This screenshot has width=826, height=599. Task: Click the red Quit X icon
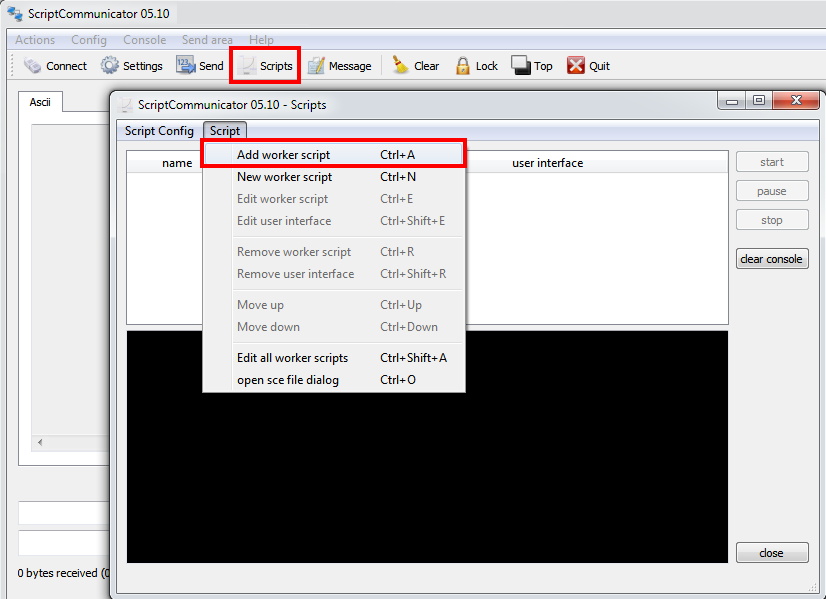coord(576,66)
